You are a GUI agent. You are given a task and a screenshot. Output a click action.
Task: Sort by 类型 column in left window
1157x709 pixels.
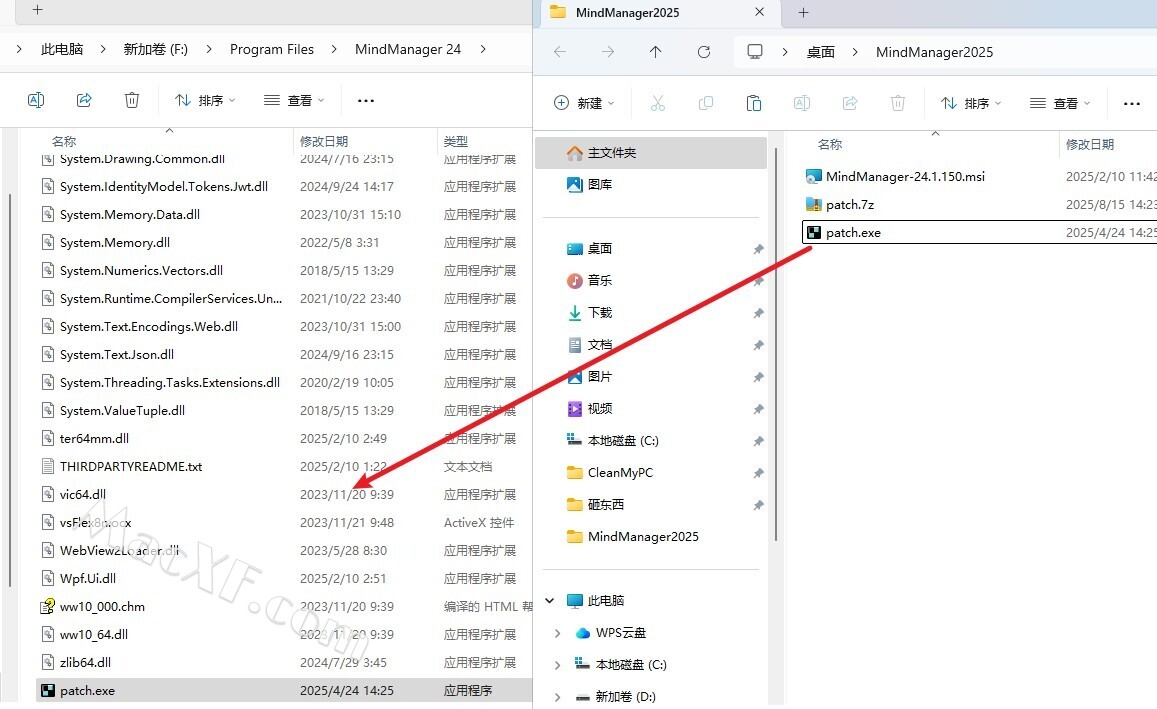point(455,141)
